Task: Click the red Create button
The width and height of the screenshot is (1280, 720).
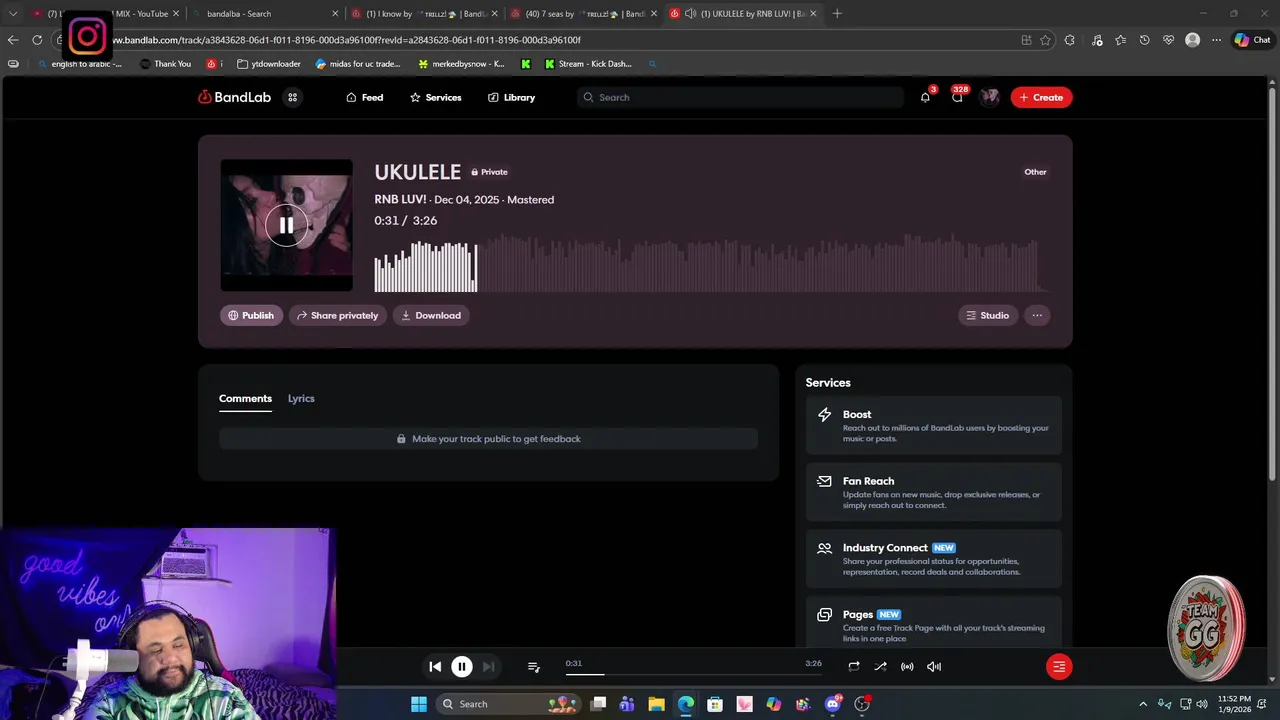Action: tap(1041, 97)
